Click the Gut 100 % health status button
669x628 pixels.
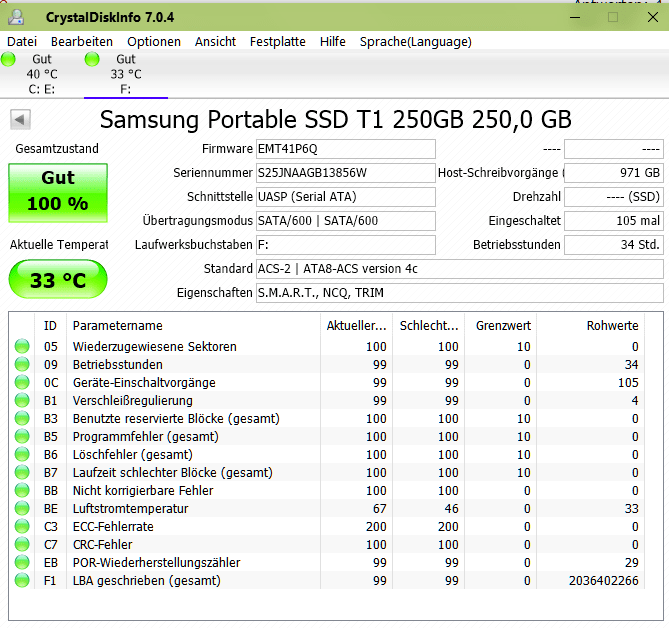(58, 193)
